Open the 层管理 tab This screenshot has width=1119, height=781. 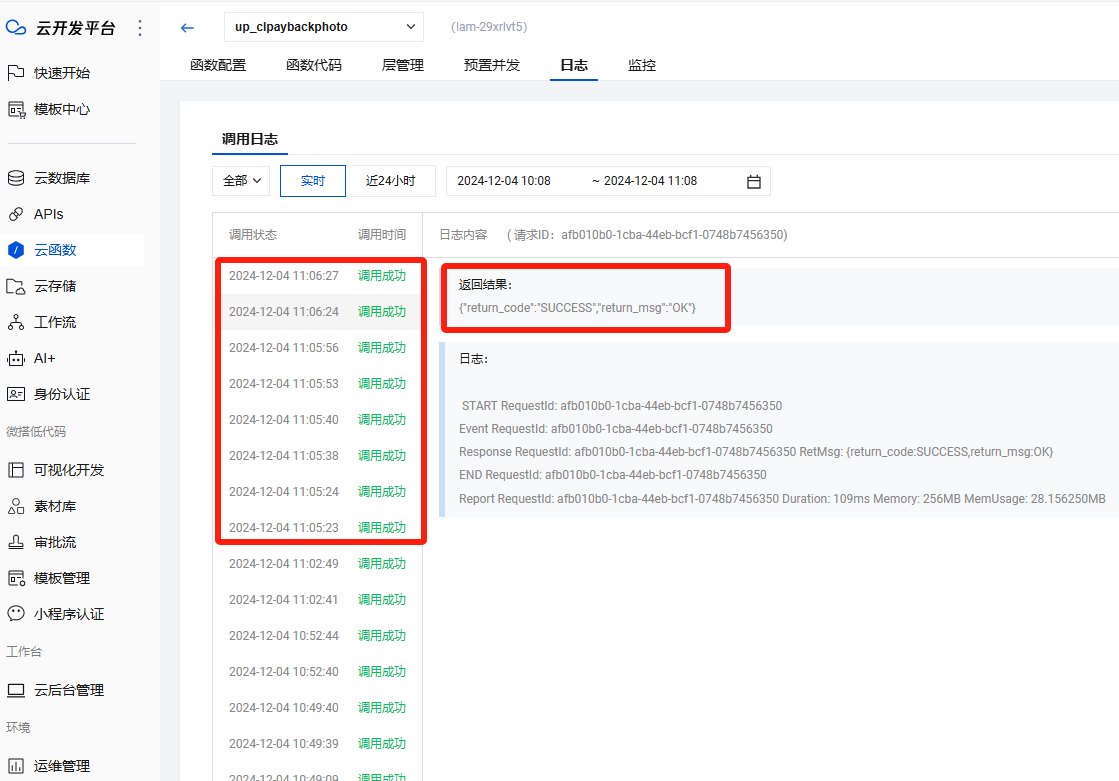coord(403,65)
